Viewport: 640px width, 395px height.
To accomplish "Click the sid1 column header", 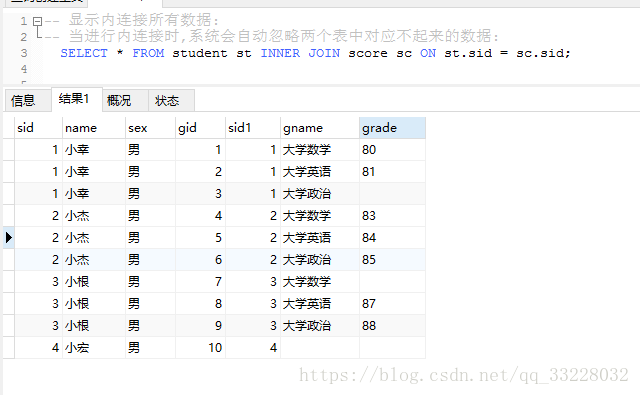I will (x=253, y=128).
